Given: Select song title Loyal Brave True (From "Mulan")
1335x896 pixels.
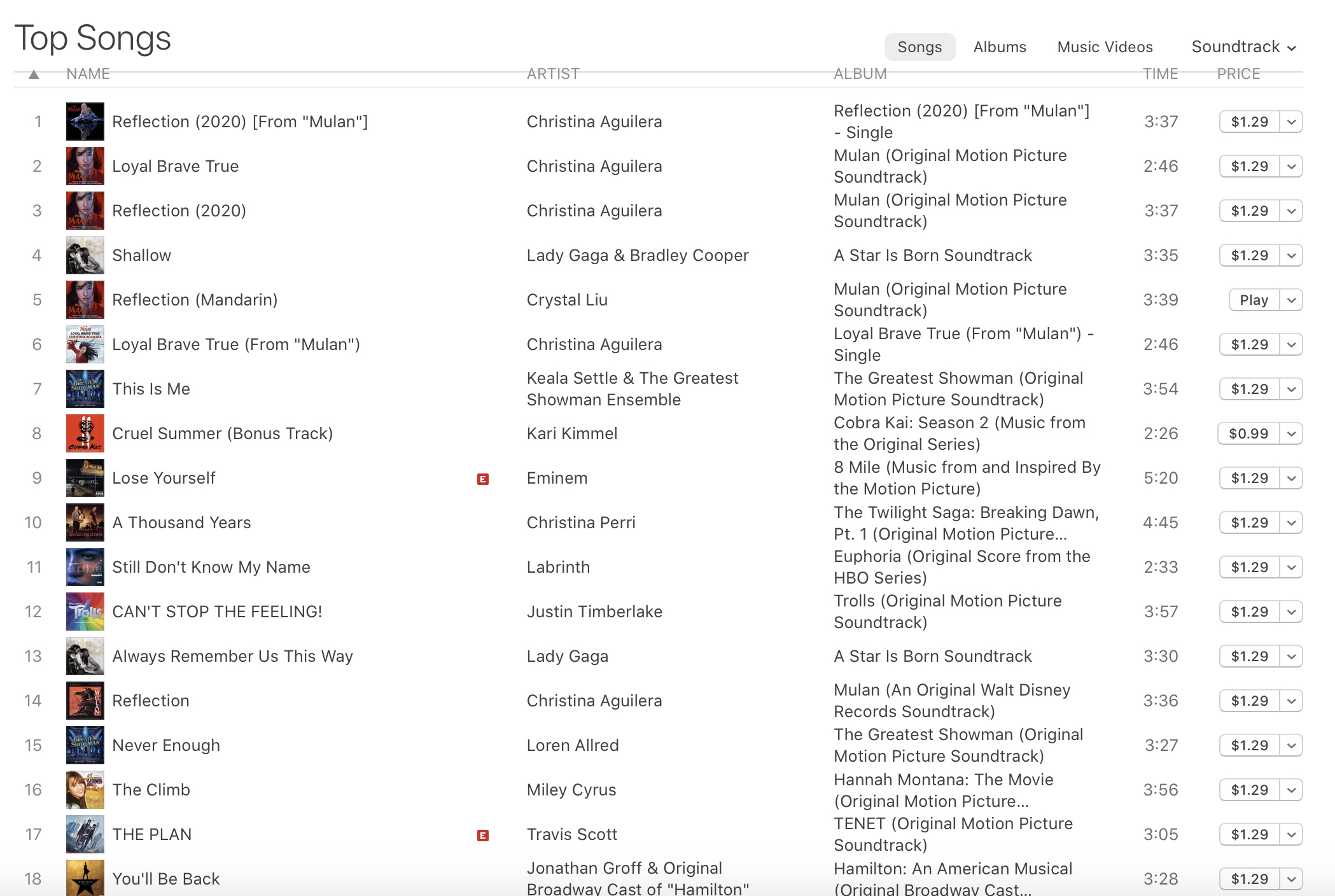Looking at the screenshot, I should pos(236,344).
